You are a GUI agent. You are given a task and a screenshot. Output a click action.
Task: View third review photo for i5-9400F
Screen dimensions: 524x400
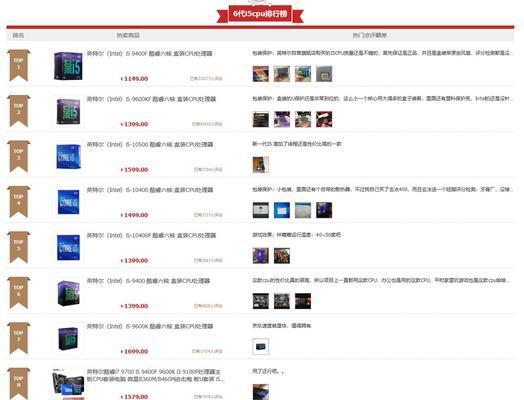pyautogui.click(x=303, y=74)
